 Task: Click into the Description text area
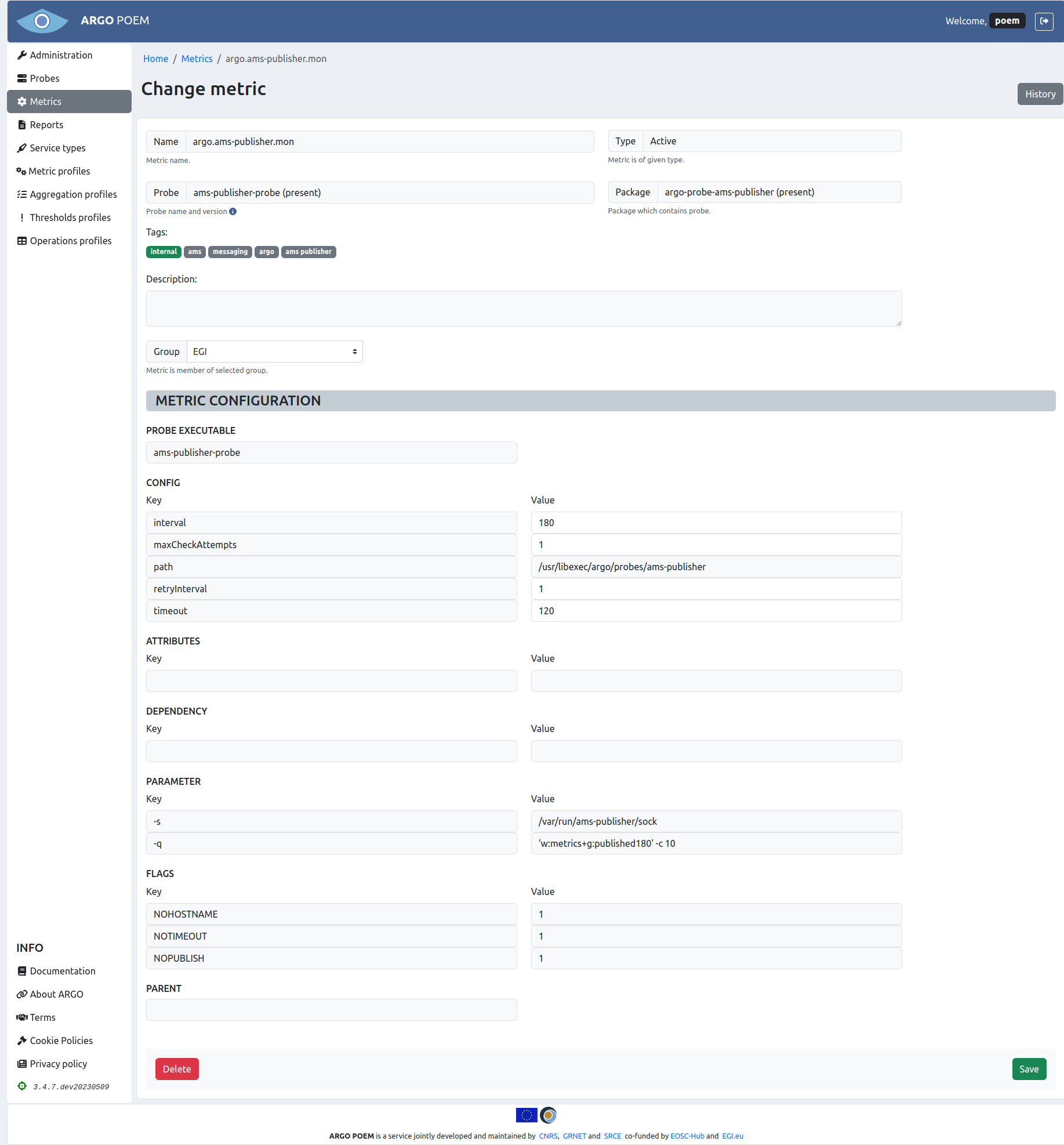[x=524, y=309]
